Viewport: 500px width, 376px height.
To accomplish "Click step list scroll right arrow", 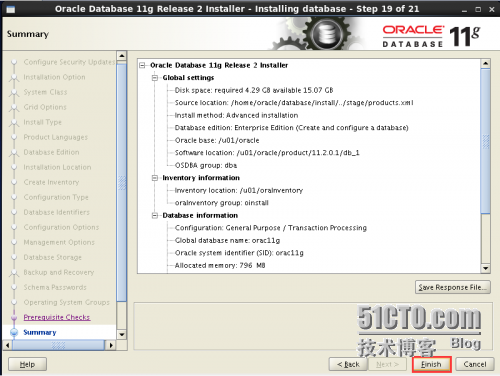I will (x=111, y=345).
